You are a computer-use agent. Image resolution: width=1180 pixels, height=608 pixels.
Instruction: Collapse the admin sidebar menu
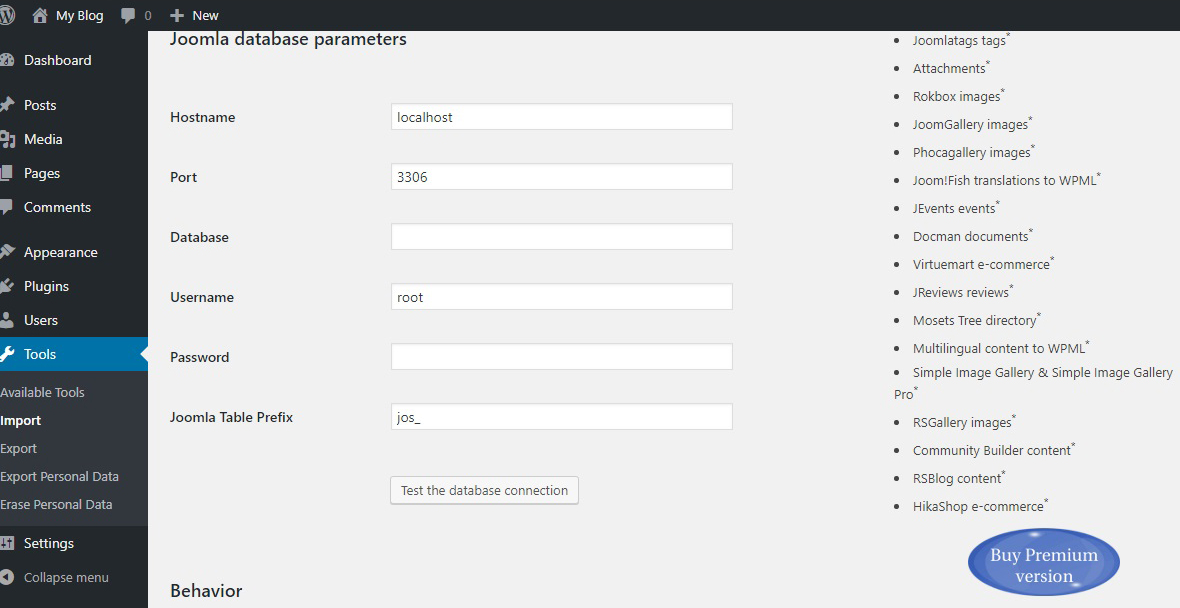point(56,577)
